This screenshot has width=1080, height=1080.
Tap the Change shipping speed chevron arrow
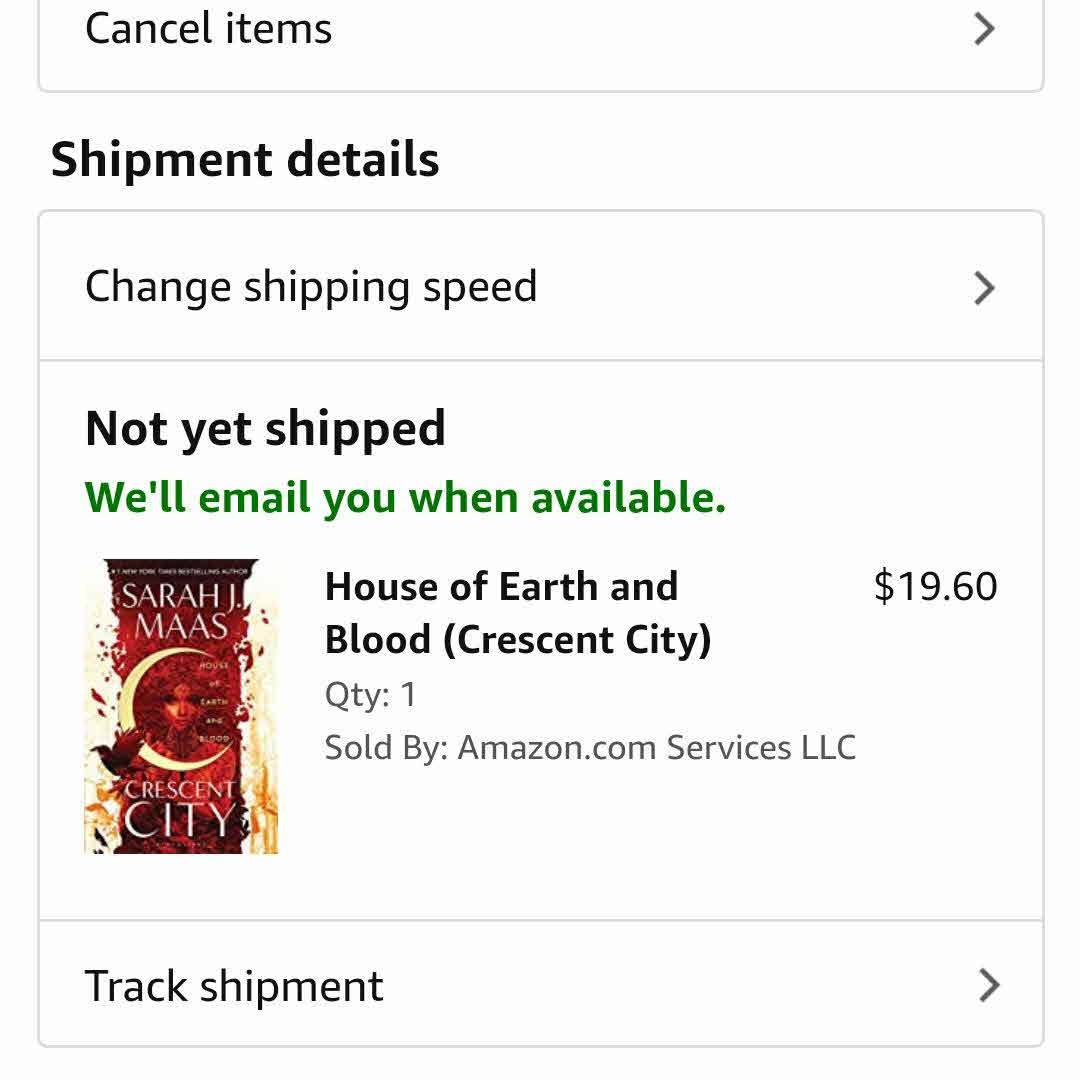[x=984, y=288]
